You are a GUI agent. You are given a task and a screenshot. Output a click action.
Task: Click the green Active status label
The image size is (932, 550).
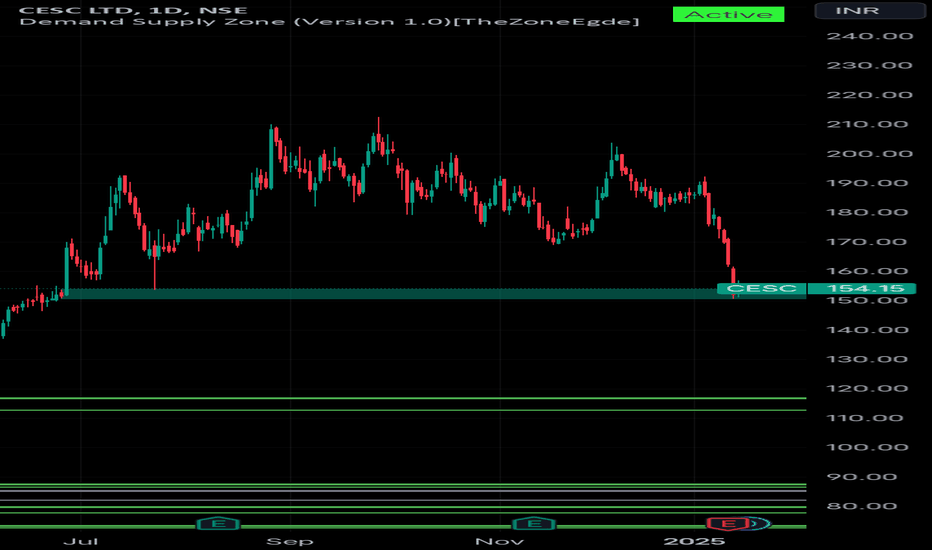(x=728, y=14)
